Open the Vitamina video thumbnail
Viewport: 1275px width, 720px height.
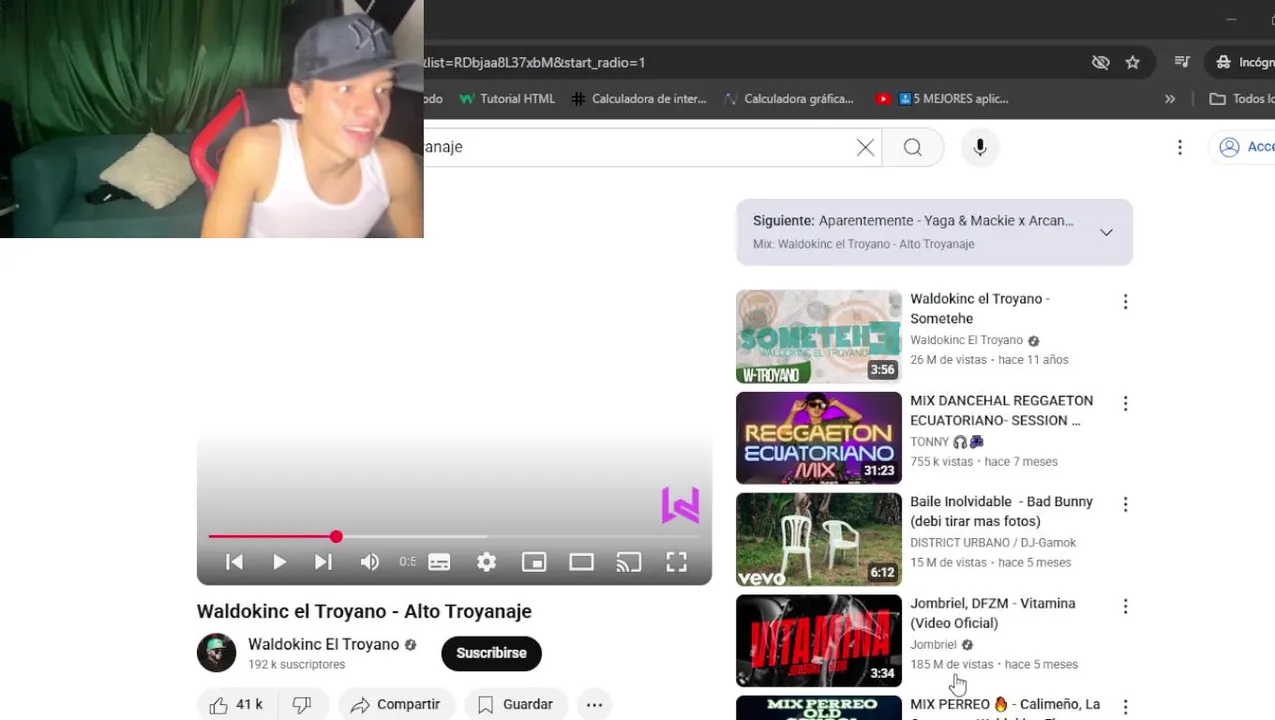click(819, 641)
